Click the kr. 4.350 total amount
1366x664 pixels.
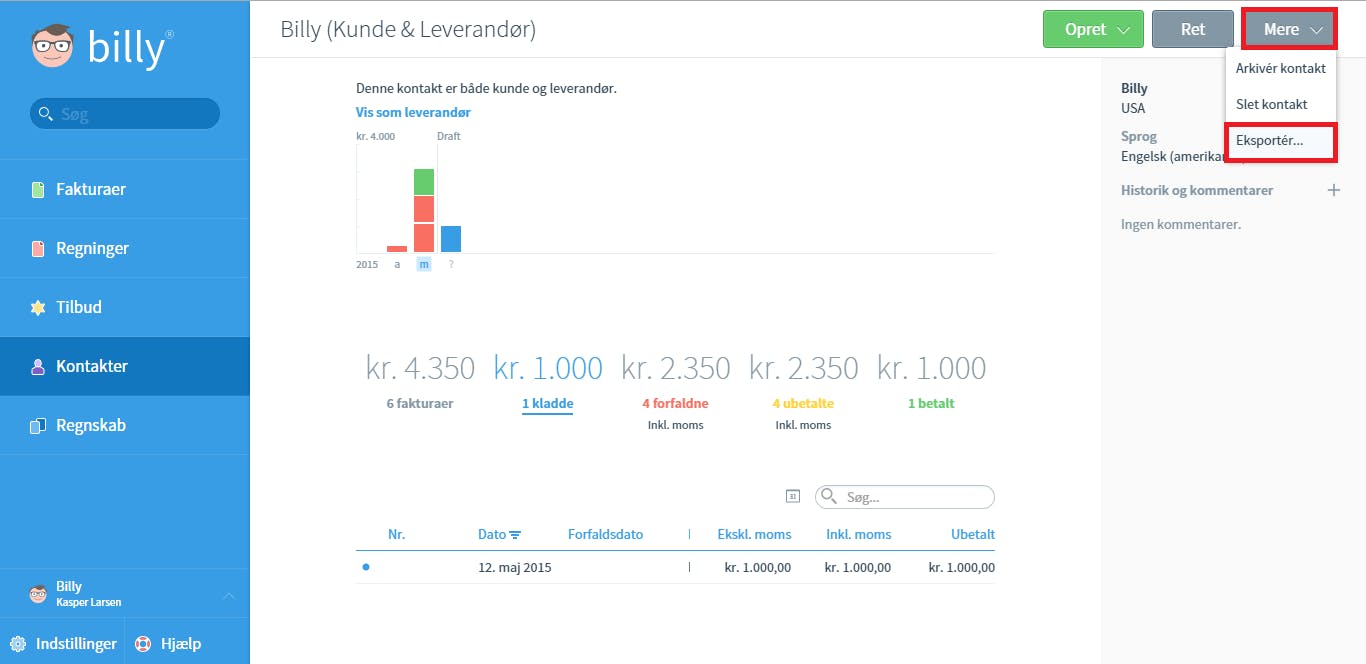pyautogui.click(x=420, y=368)
